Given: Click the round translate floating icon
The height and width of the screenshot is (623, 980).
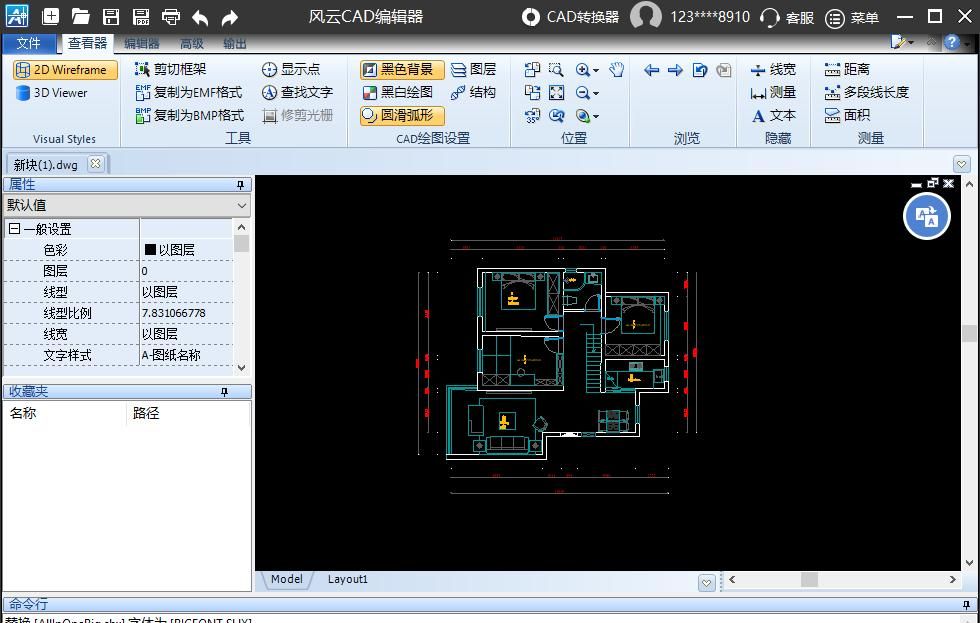Looking at the screenshot, I should 926,216.
